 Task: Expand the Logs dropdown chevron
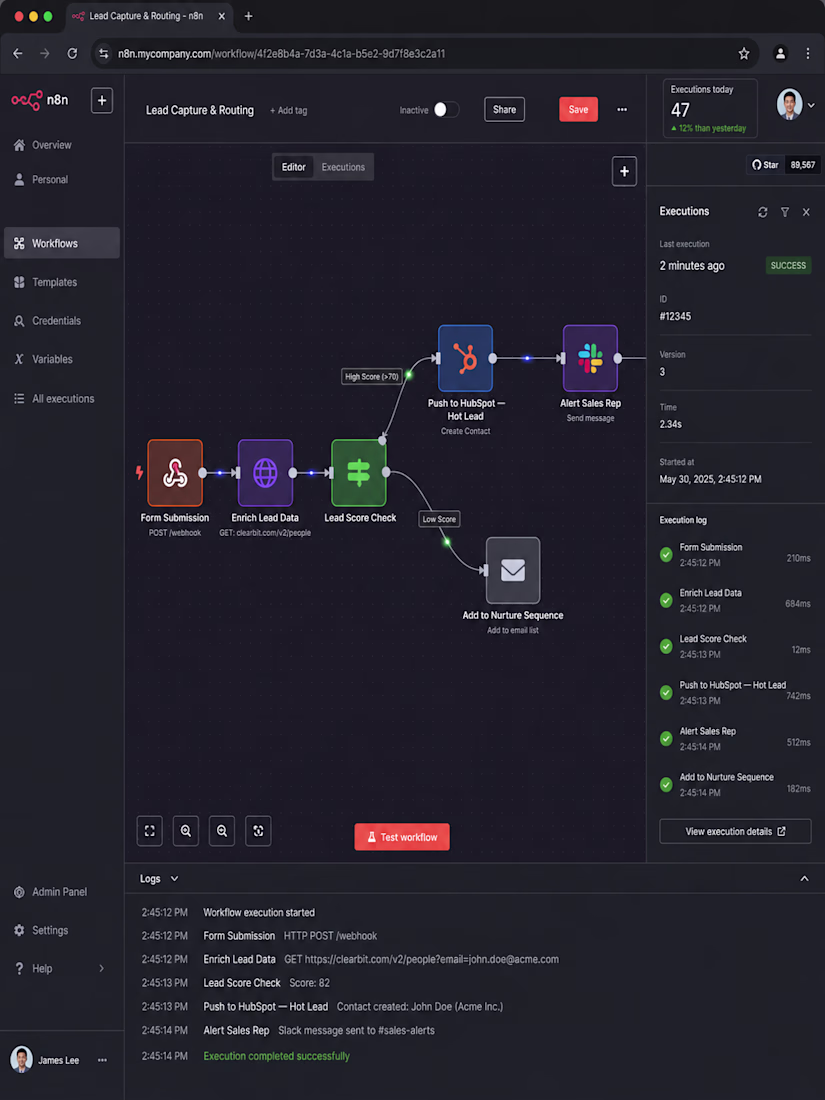(x=175, y=878)
